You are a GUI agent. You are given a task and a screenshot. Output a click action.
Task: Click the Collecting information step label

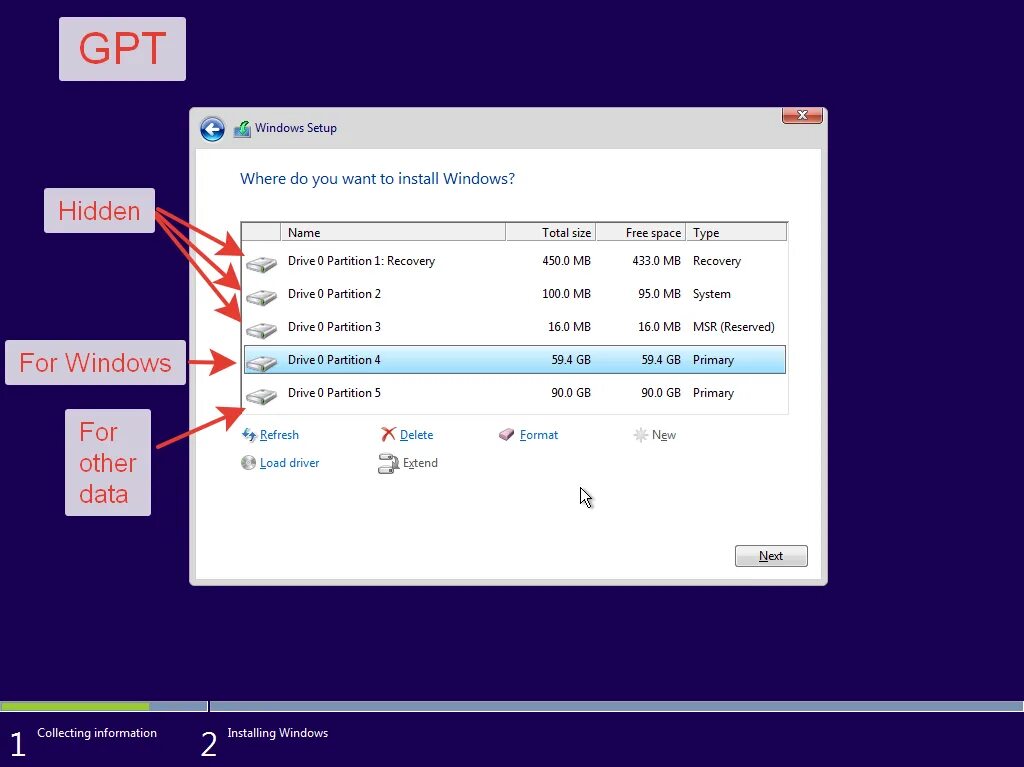coord(97,733)
